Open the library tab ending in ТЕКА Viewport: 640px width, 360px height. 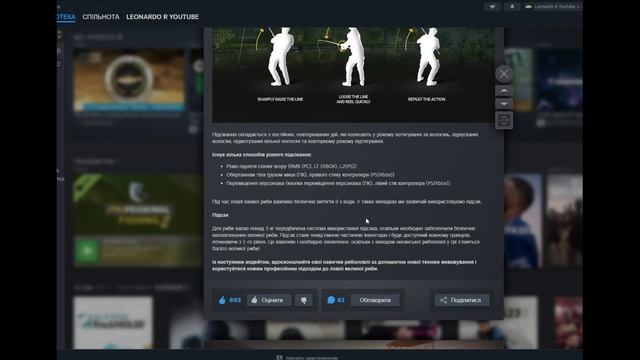[67, 17]
